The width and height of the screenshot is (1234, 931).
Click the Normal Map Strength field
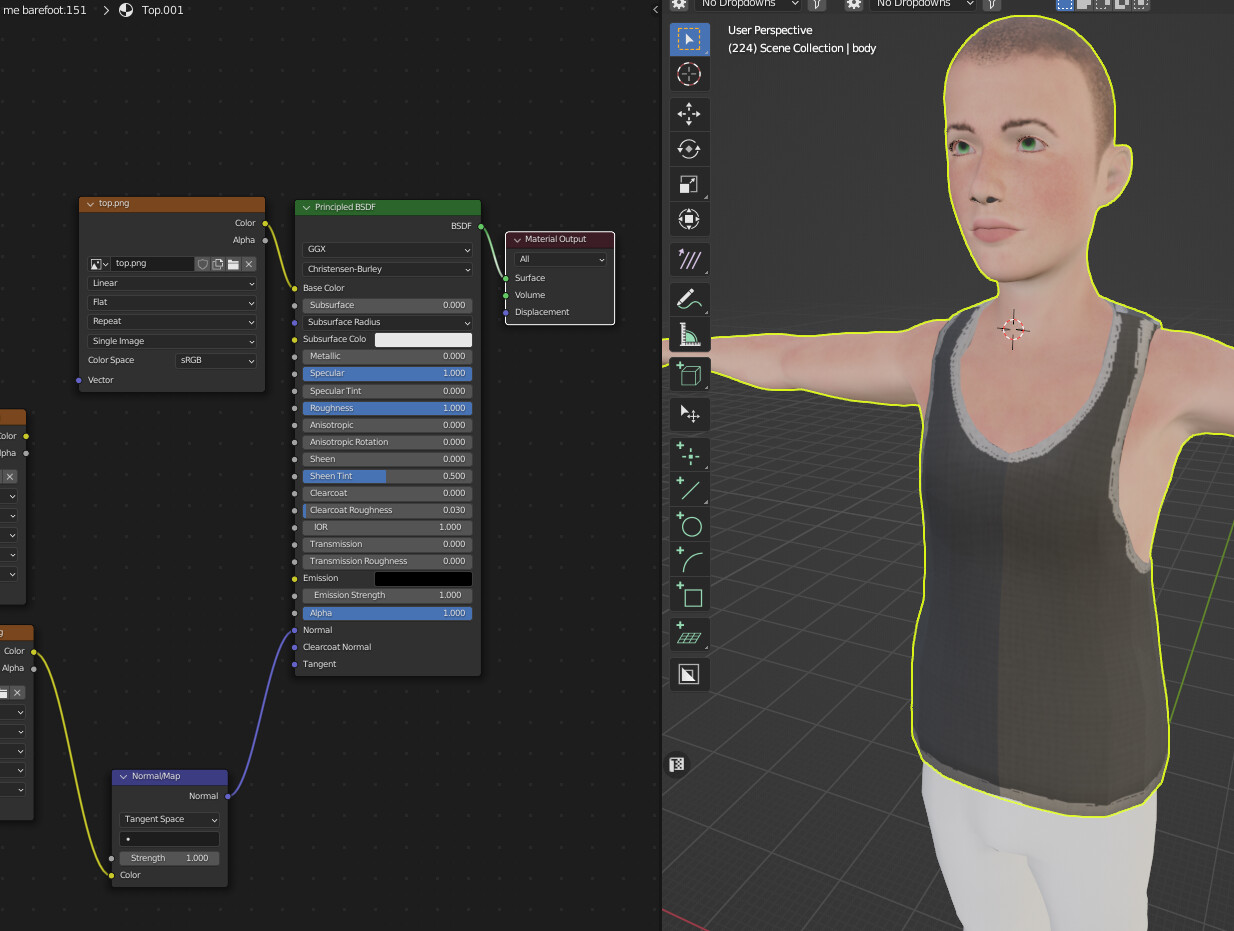[x=170, y=858]
